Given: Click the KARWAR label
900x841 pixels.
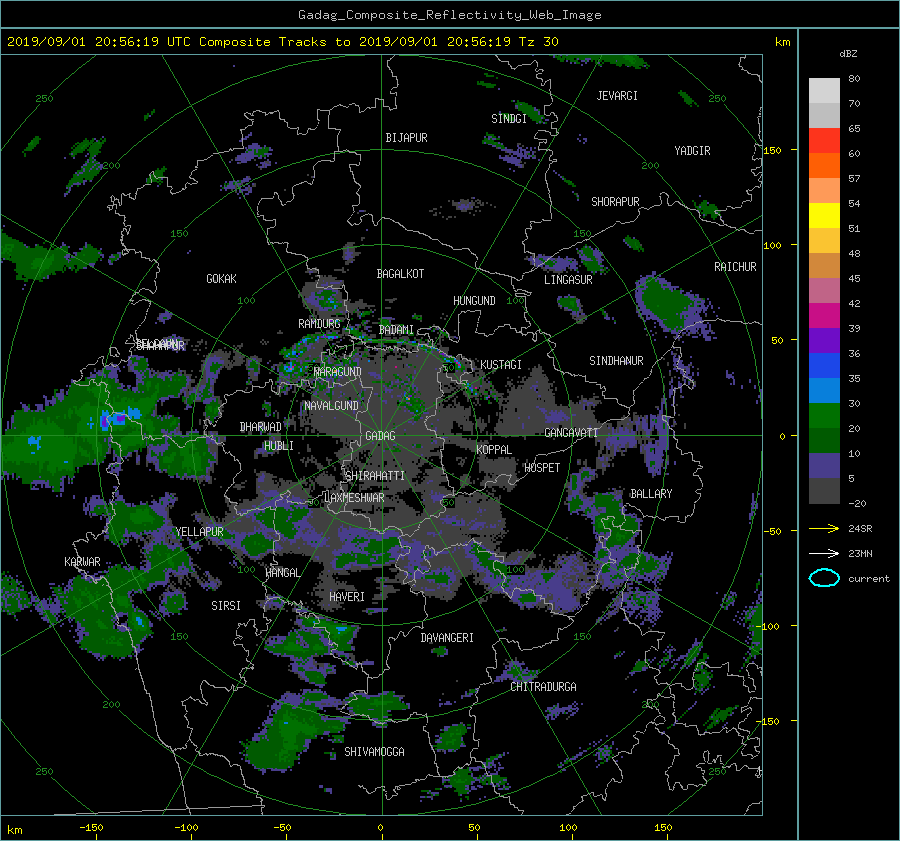Looking at the screenshot, I should point(82,562).
